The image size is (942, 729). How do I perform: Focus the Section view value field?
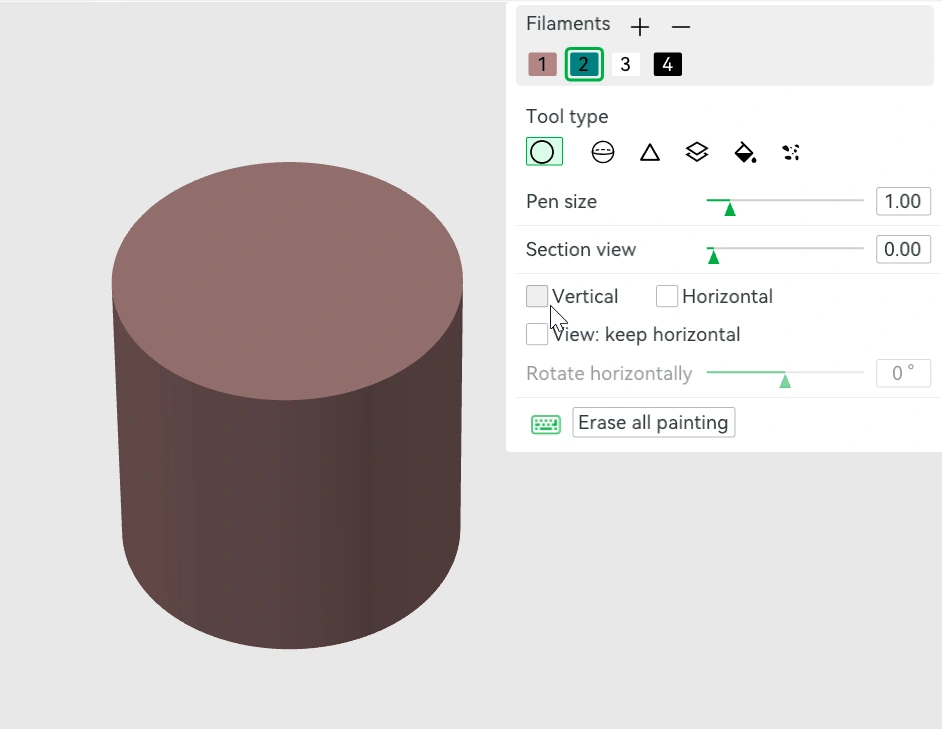[x=903, y=249]
